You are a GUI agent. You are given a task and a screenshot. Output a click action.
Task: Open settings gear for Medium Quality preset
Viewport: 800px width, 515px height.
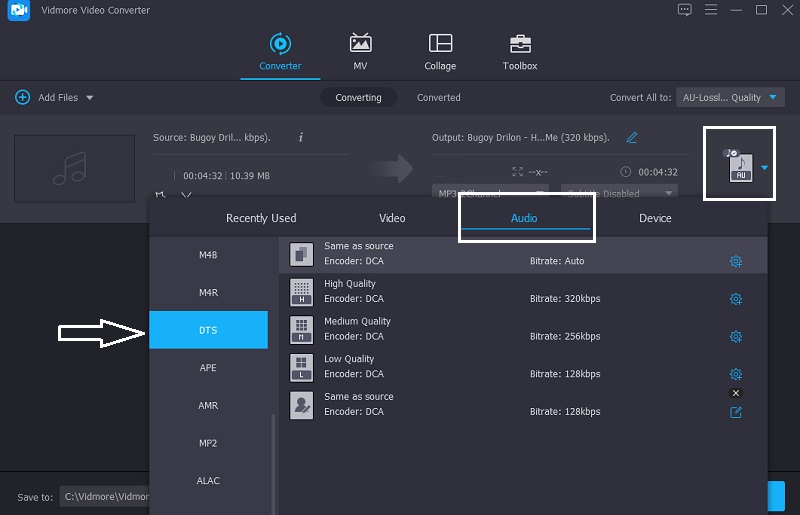click(736, 337)
